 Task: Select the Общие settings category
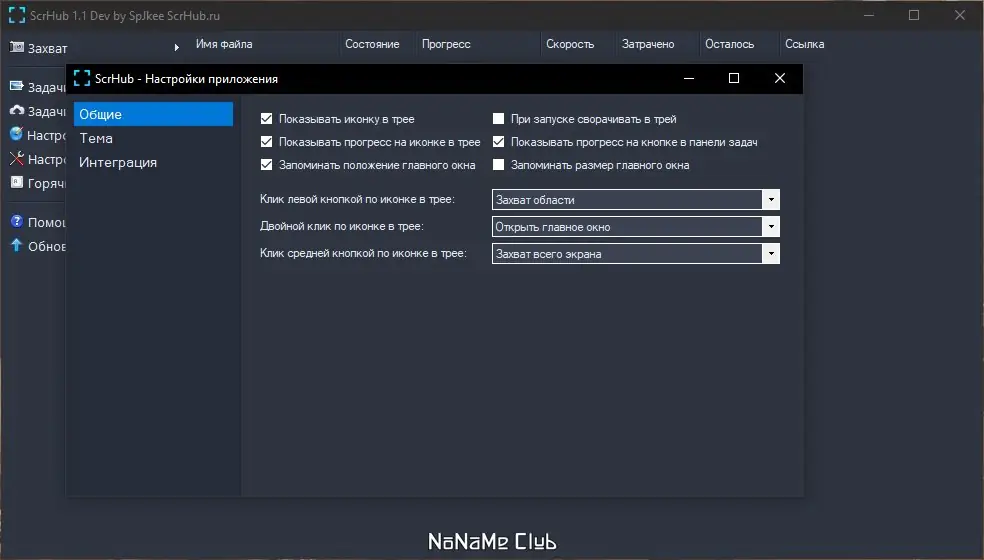click(153, 114)
